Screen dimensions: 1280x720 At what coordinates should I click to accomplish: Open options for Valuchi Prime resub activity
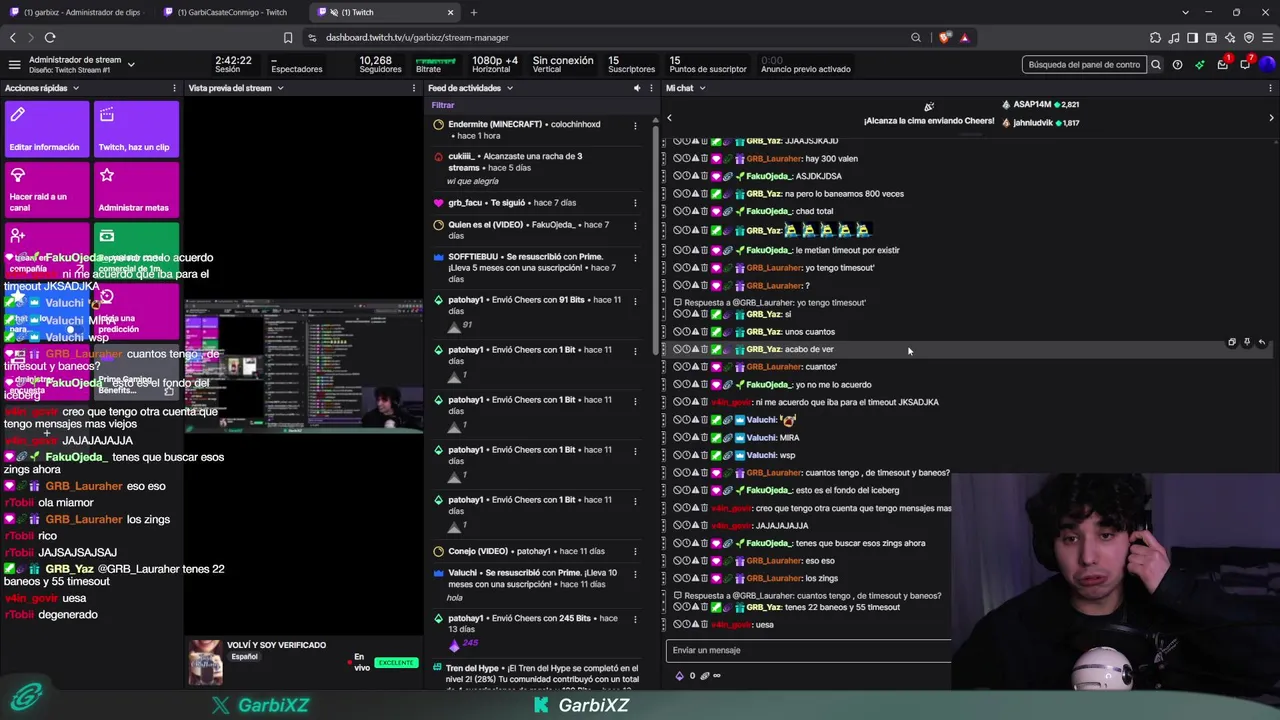click(635, 574)
